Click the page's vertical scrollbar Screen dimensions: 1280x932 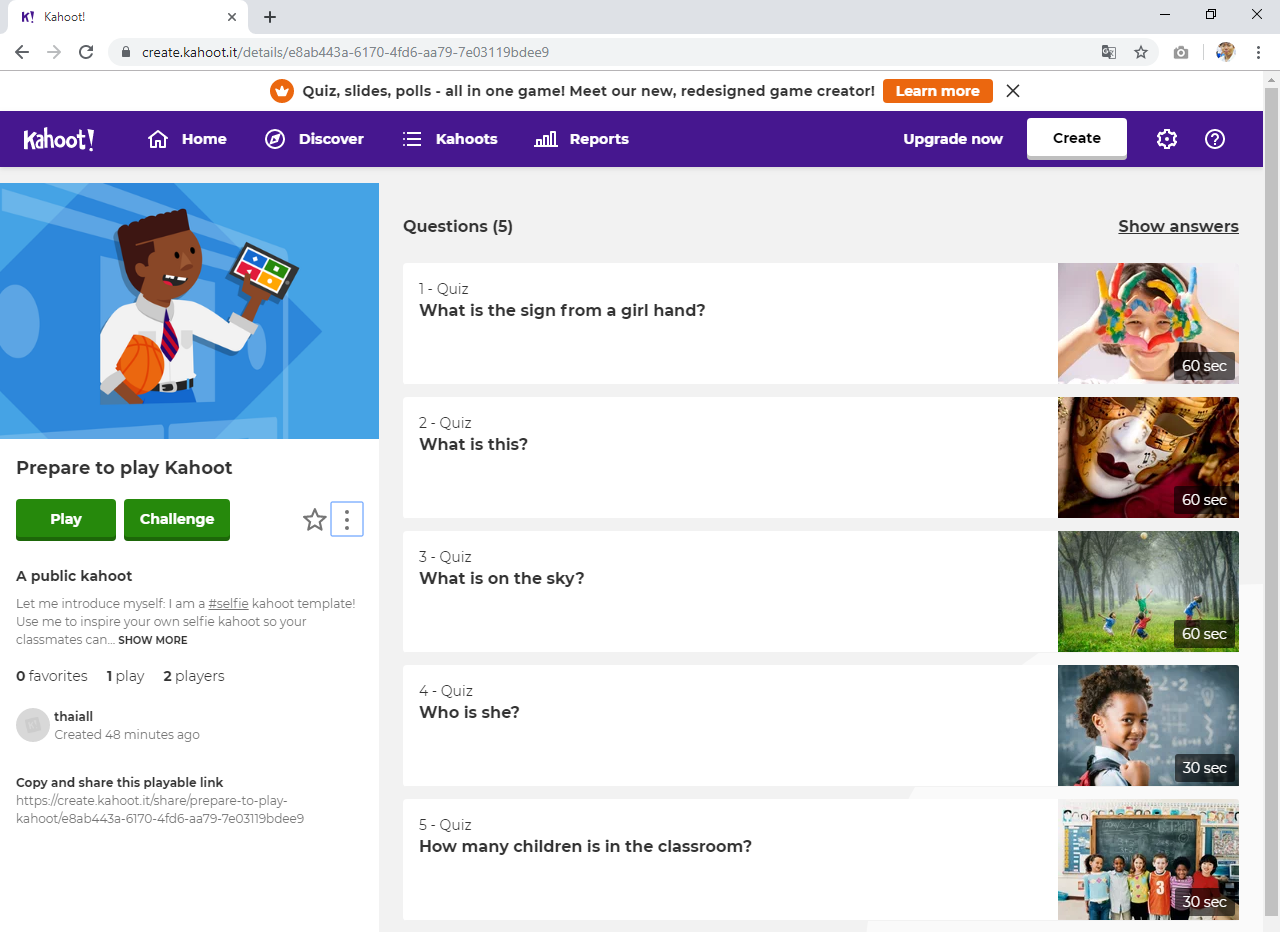coord(1271,500)
